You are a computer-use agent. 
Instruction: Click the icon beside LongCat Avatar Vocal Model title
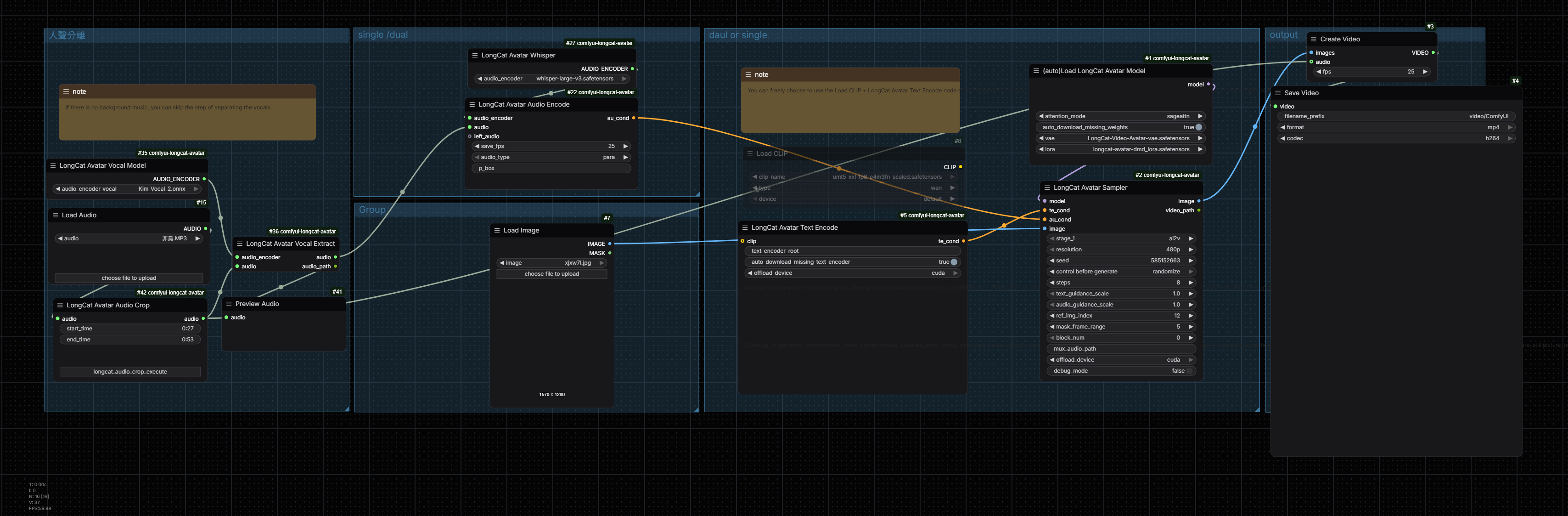tap(53, 166)
